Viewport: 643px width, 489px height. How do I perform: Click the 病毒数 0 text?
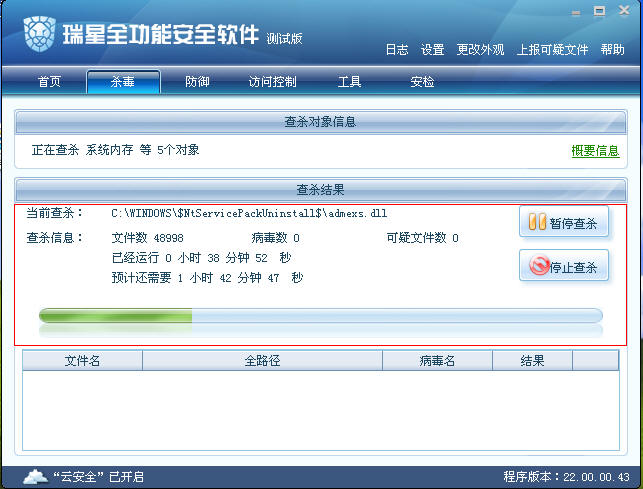tap(276, 238)
